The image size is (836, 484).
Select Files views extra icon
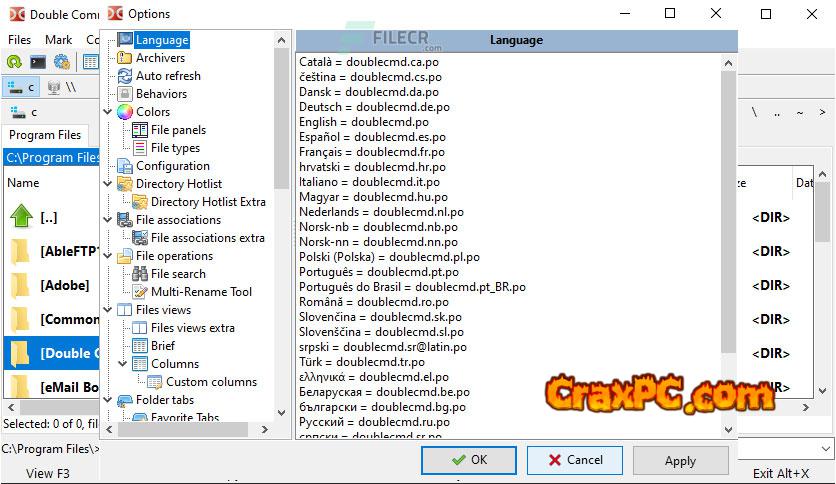click(140, 328)
